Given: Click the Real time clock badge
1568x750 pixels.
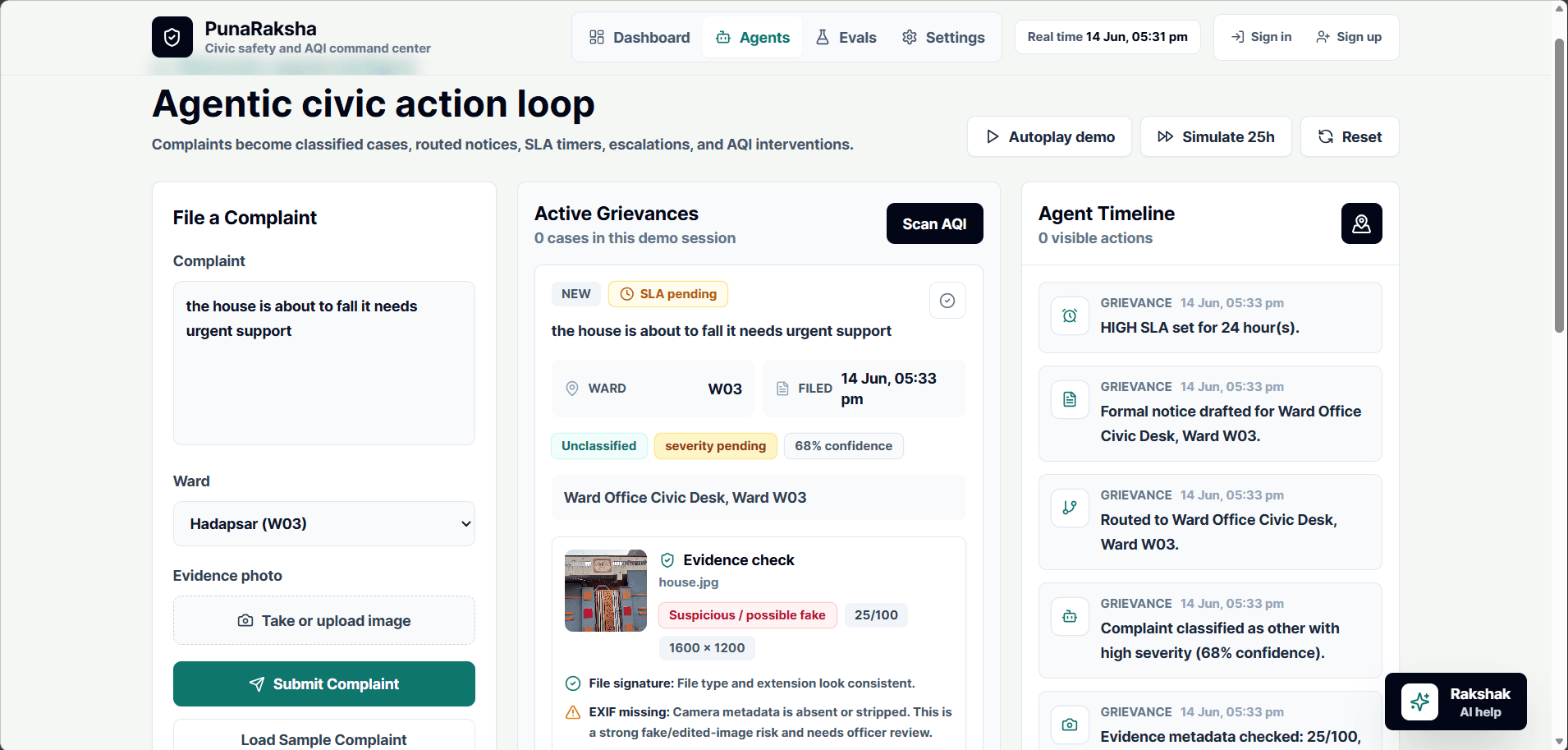Looking at the screenshot, I should tap(1107, 37).
